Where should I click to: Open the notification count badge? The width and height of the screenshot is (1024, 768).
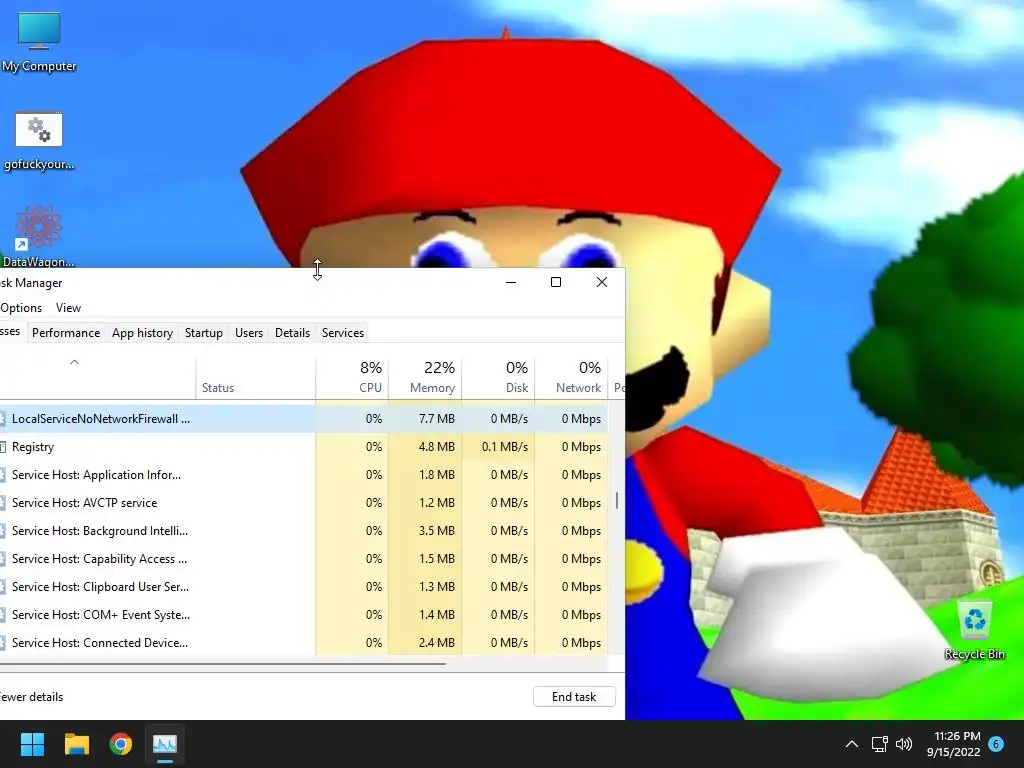pos(996,744)
